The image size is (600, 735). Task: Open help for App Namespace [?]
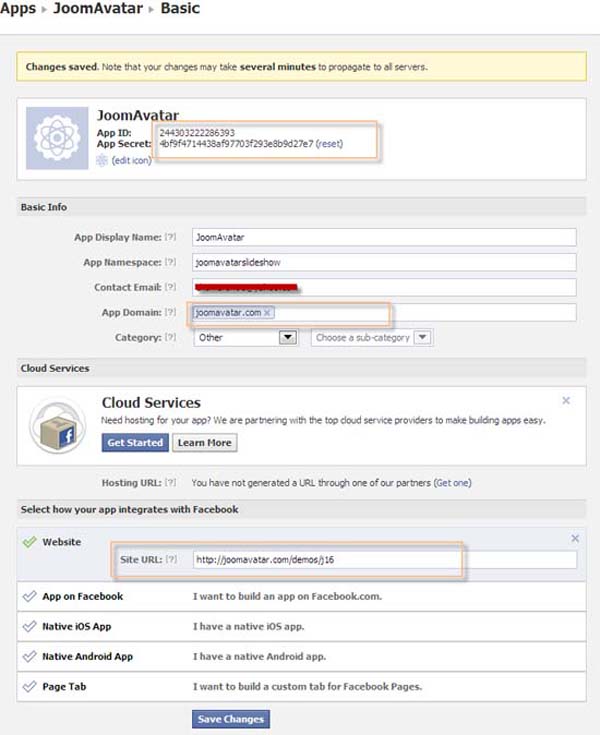[170, 262]
